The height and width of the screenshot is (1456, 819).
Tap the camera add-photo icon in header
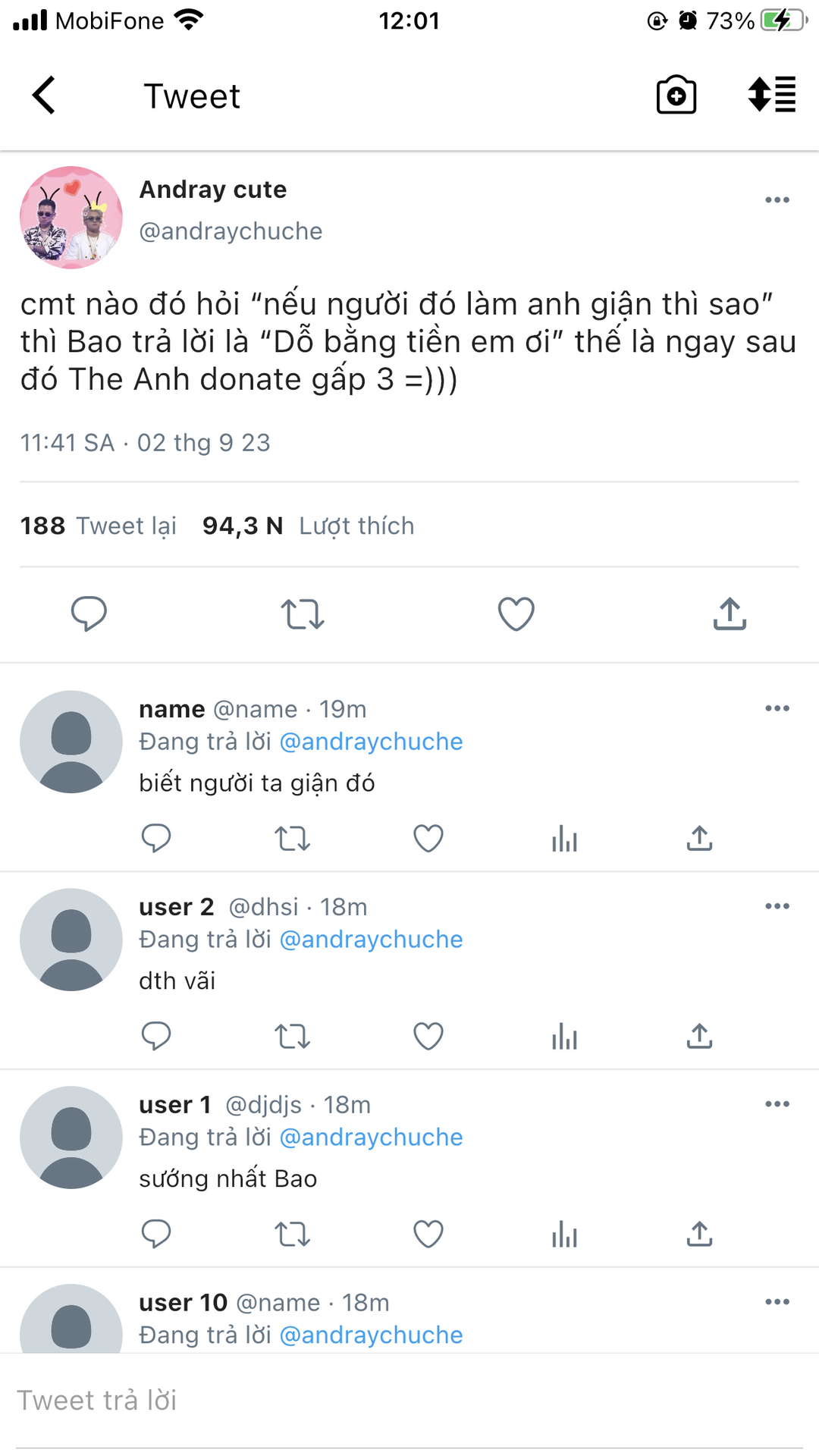[676, 96]
